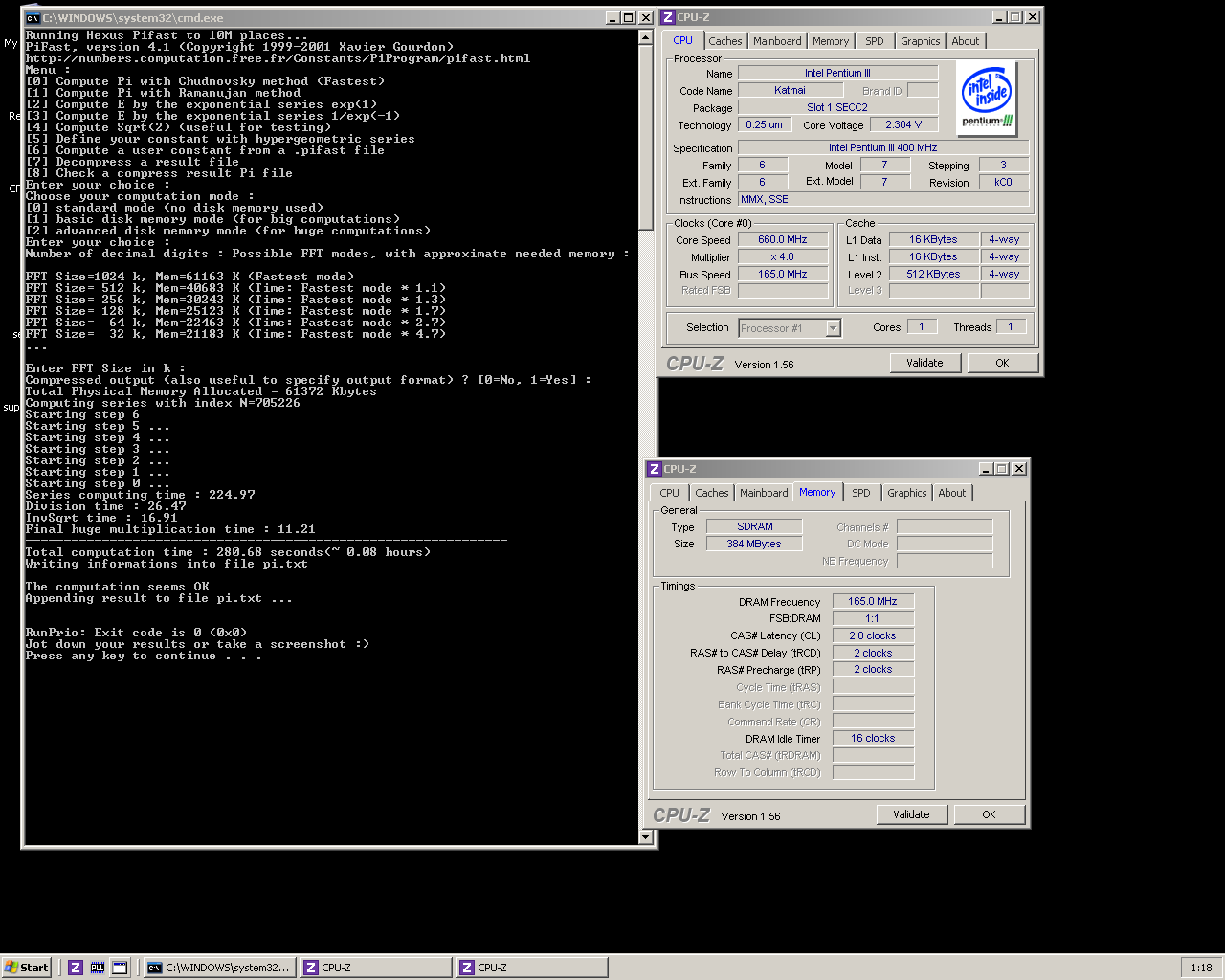Open Caches tab in bottom CPU-Z window

pos(711,493)
